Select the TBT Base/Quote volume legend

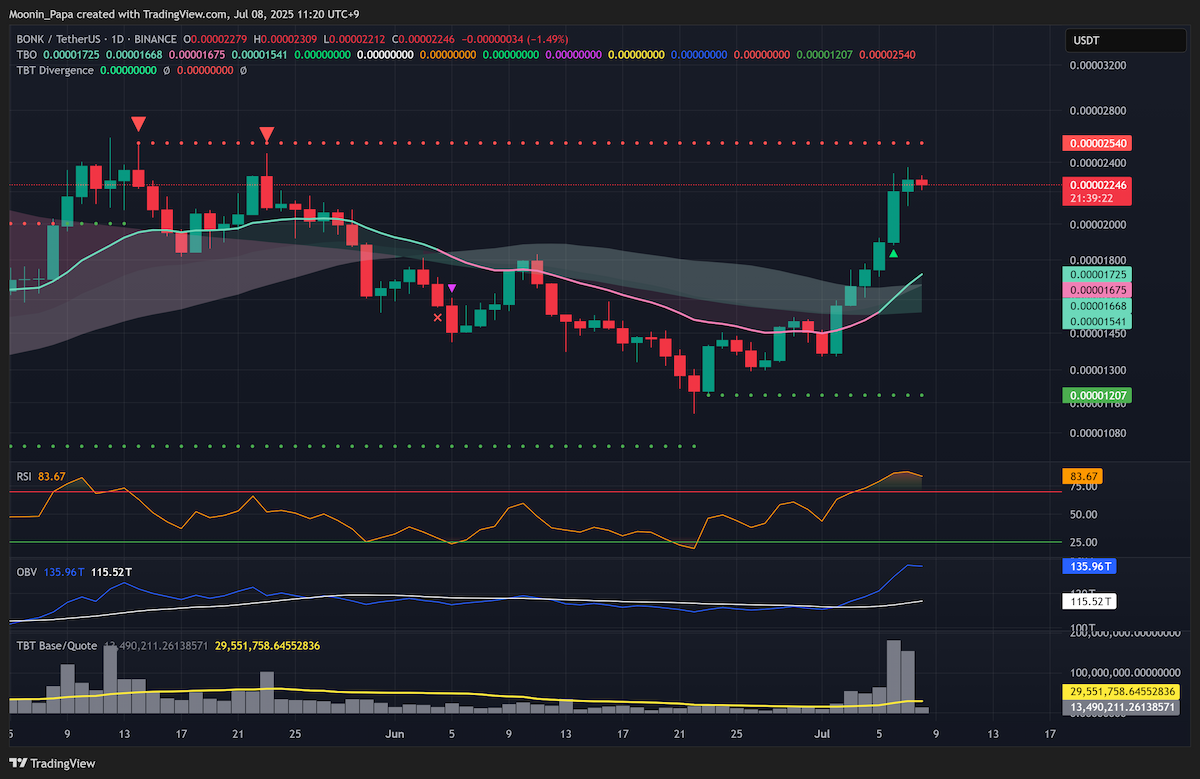[57, 646]
